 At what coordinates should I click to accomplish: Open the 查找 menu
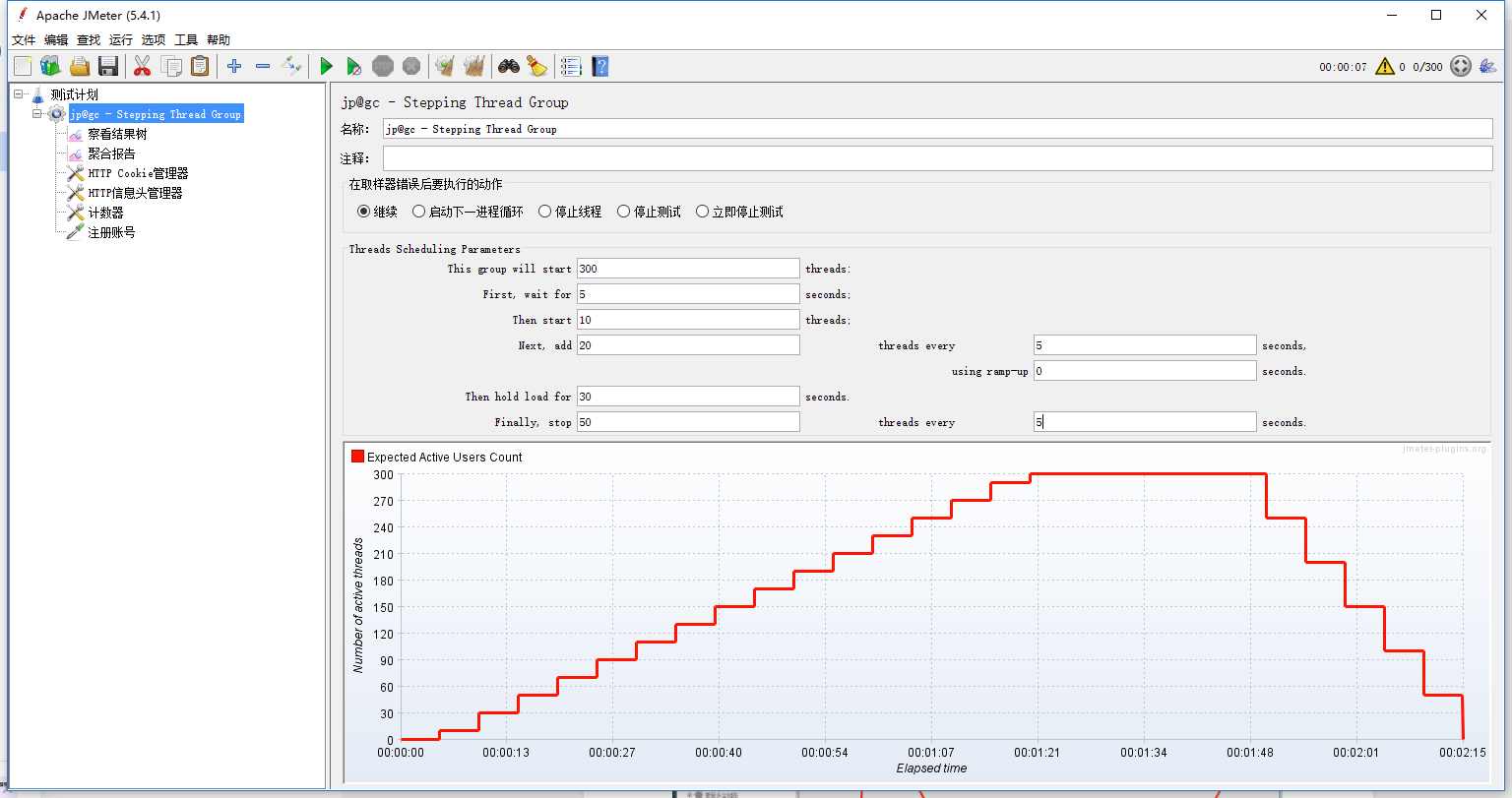coord(89,40)
